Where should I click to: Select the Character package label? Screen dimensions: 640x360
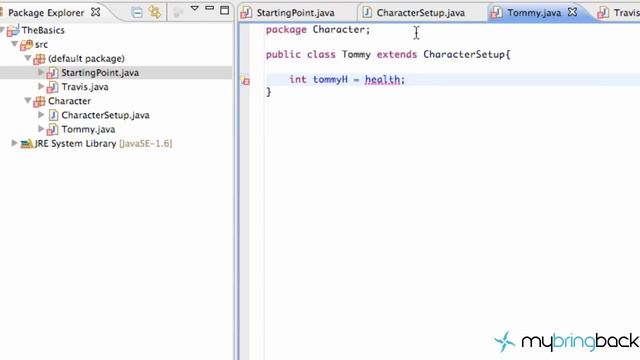click(69, 101)
